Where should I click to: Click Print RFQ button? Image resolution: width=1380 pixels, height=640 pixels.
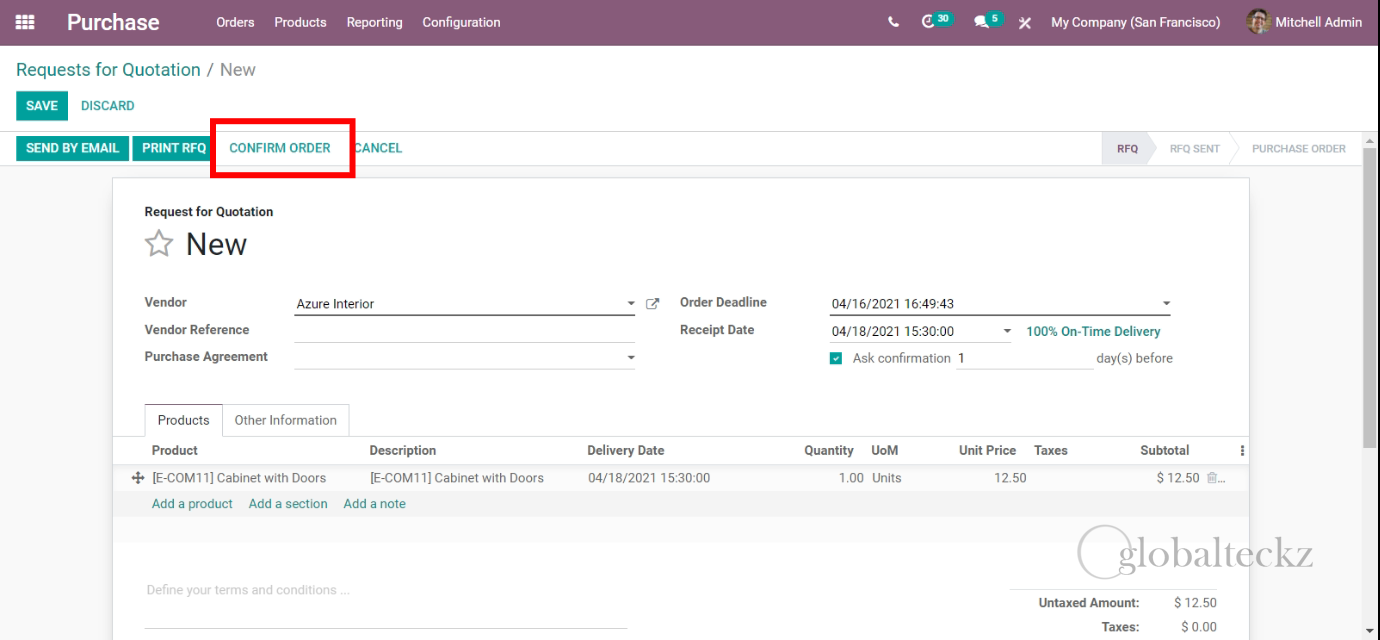pyautogui.click(x=173, y=148)
